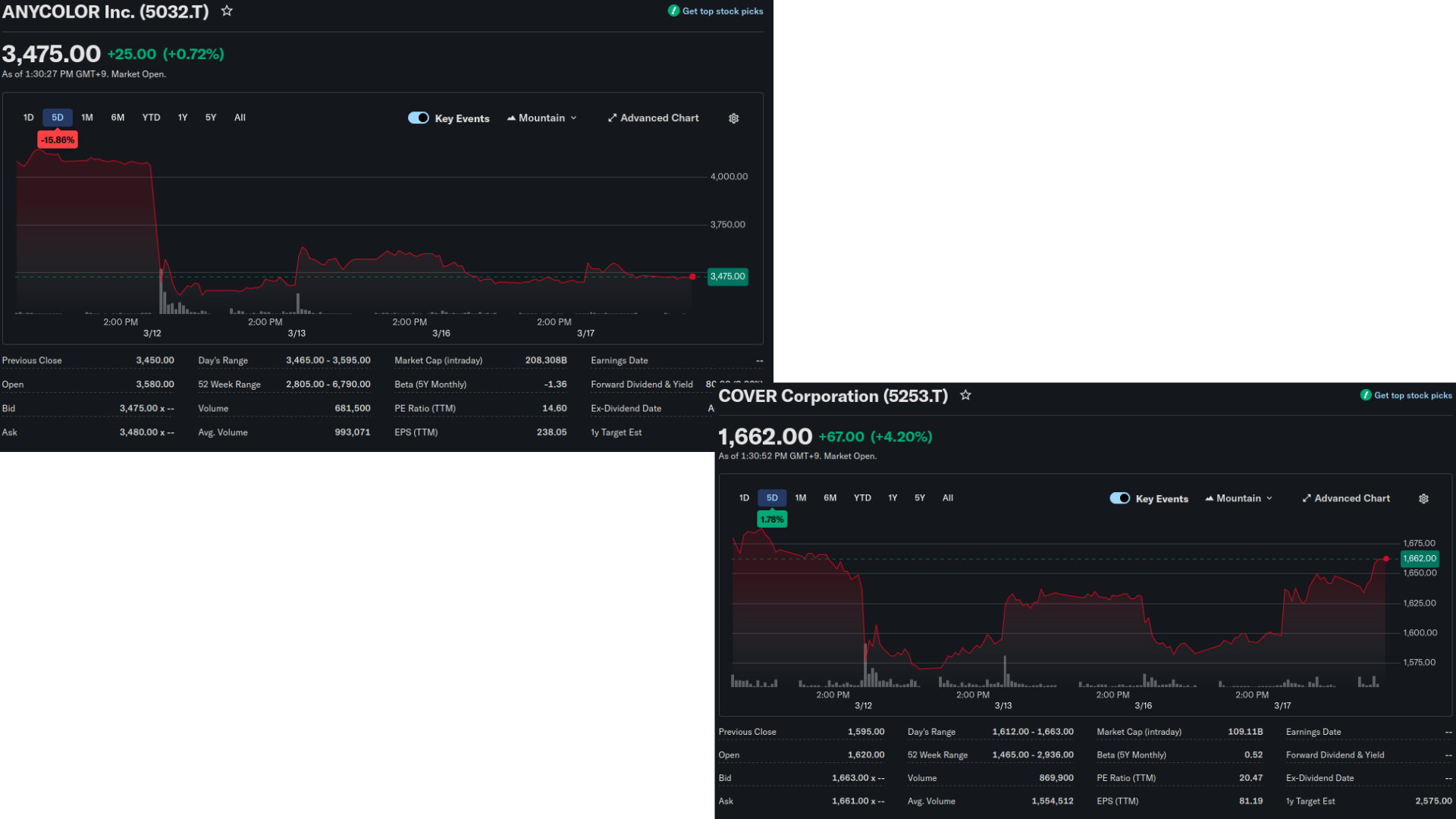Click the 1.78% key event marker
The width and height of the screenshot is (1456, 819).
(772, 519)
